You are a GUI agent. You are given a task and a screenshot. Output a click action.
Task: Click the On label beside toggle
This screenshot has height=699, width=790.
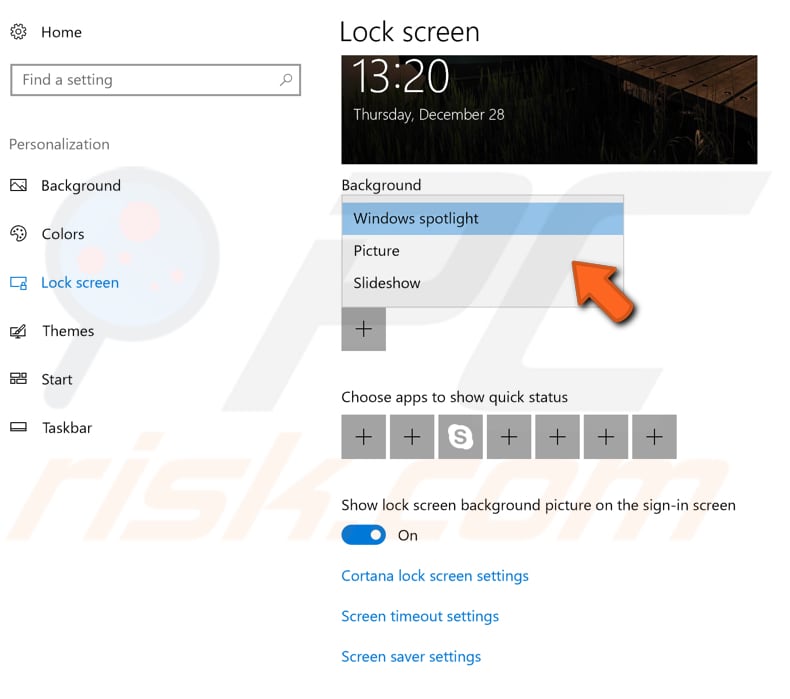[x=408, y=535]
